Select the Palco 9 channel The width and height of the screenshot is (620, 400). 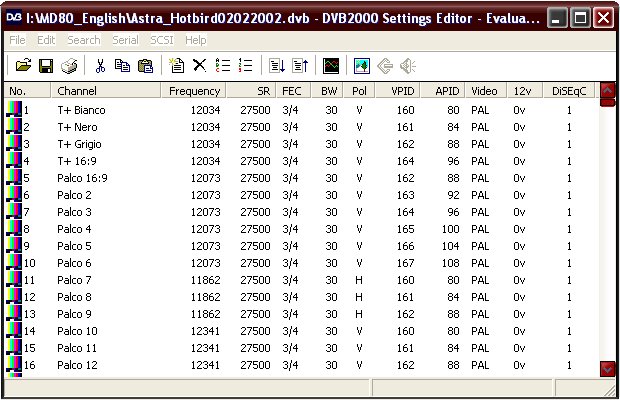[74, 314]
